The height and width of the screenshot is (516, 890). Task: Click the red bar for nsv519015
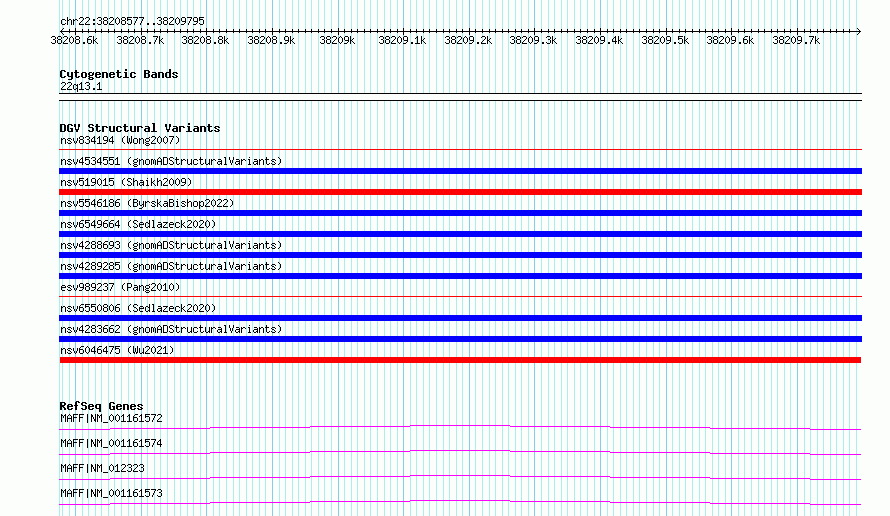[x=460, y=192]
